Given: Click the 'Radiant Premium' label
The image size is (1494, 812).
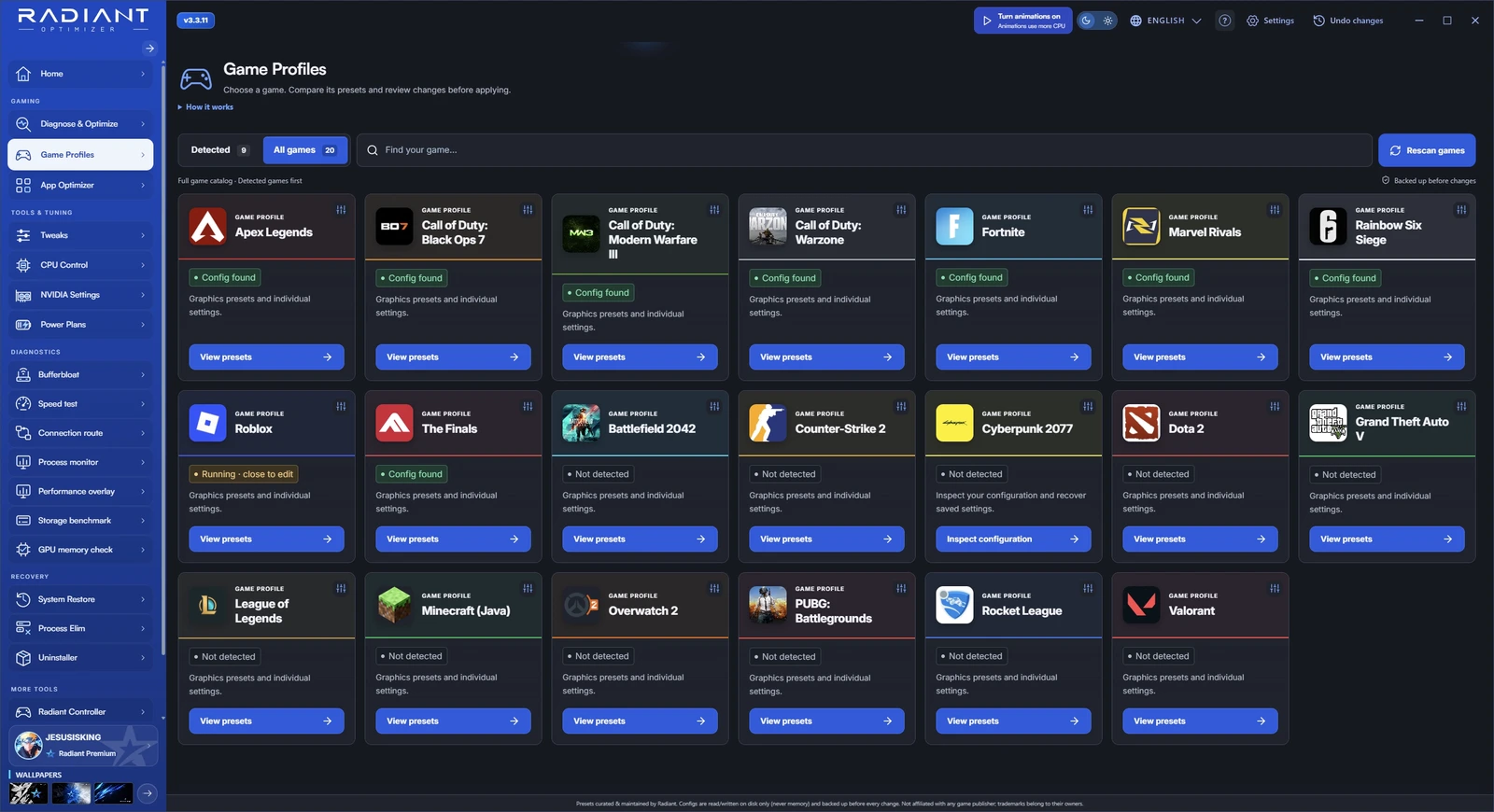Looking at the screenshot, I should coord(87,754).
